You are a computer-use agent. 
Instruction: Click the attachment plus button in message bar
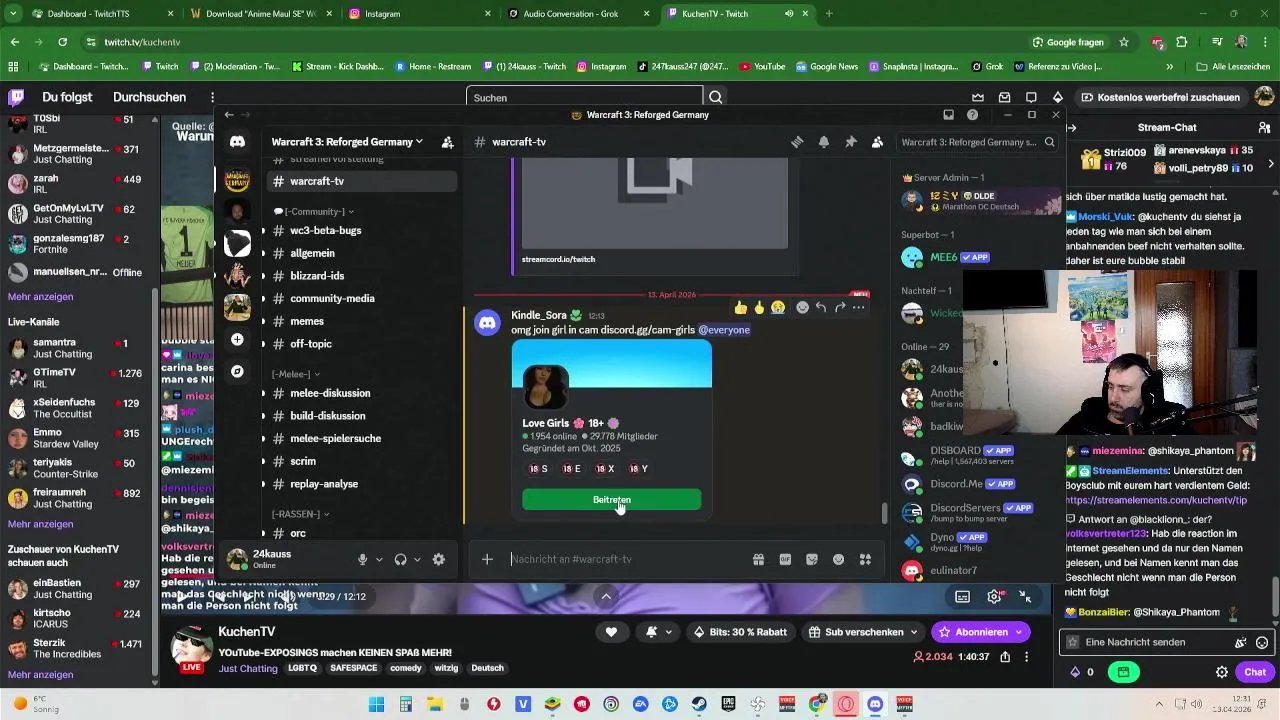tap(487, 559)
